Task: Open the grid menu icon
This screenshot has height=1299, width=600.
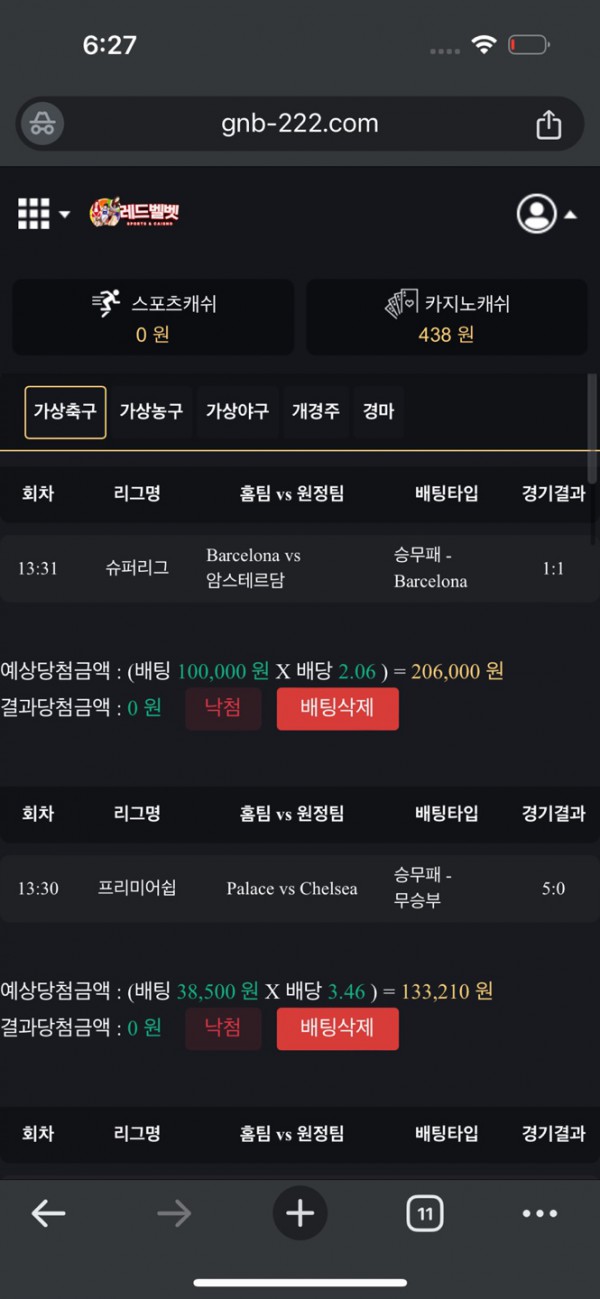Action: 34,213
